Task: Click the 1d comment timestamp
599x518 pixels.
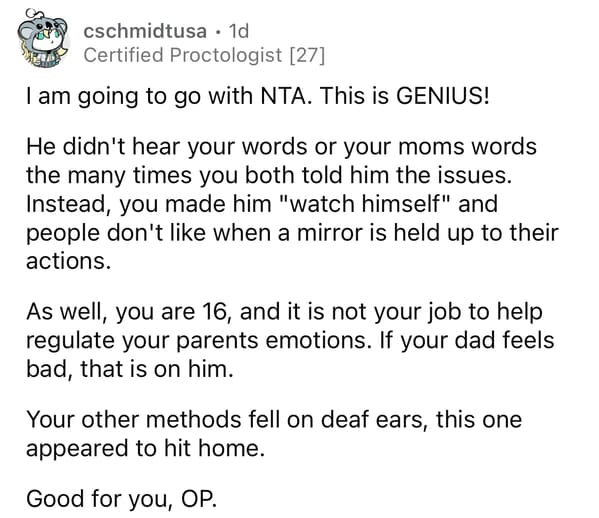Action: click(238, 31)
